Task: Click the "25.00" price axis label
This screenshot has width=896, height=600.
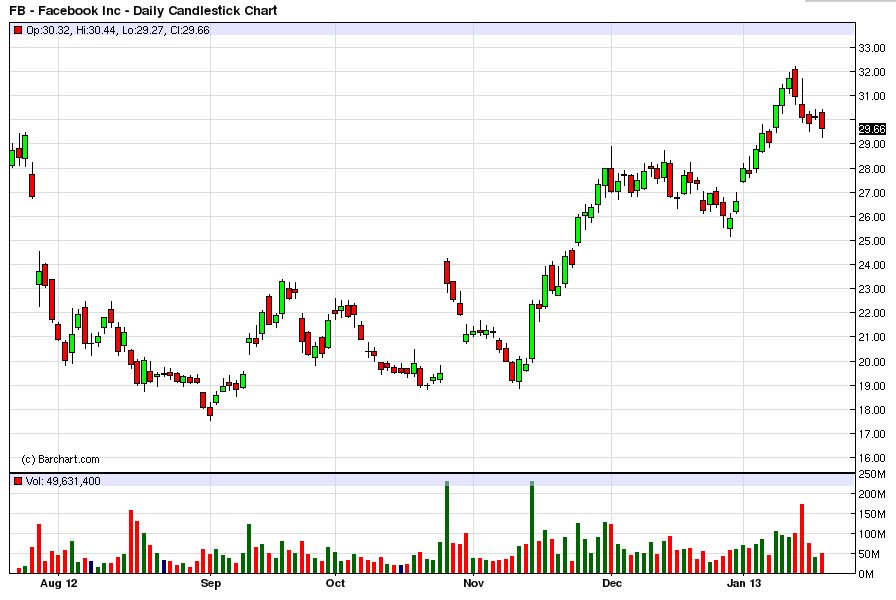Action: pos(872,241)
